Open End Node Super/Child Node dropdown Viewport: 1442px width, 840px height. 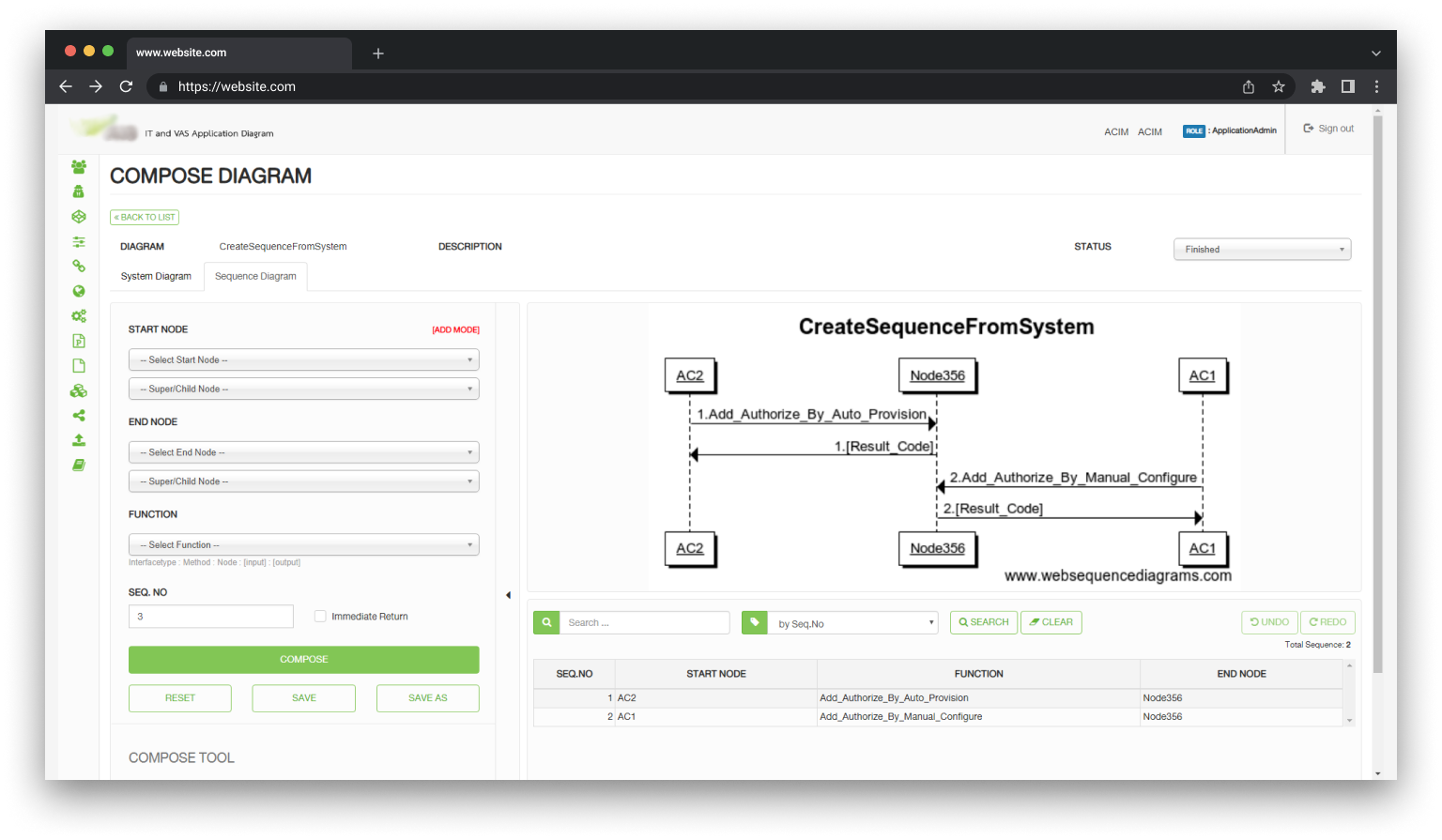(304, 481)
